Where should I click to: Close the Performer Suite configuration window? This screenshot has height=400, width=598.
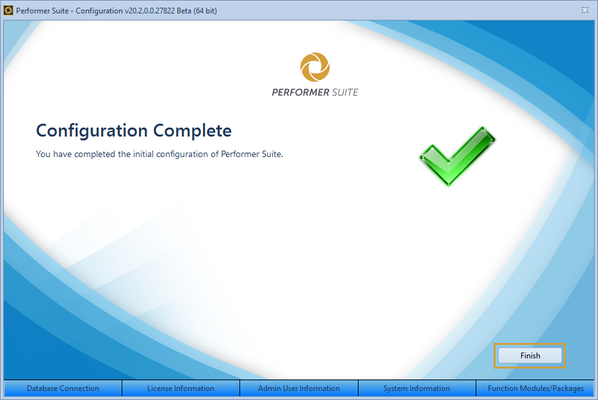click(585, 10)
